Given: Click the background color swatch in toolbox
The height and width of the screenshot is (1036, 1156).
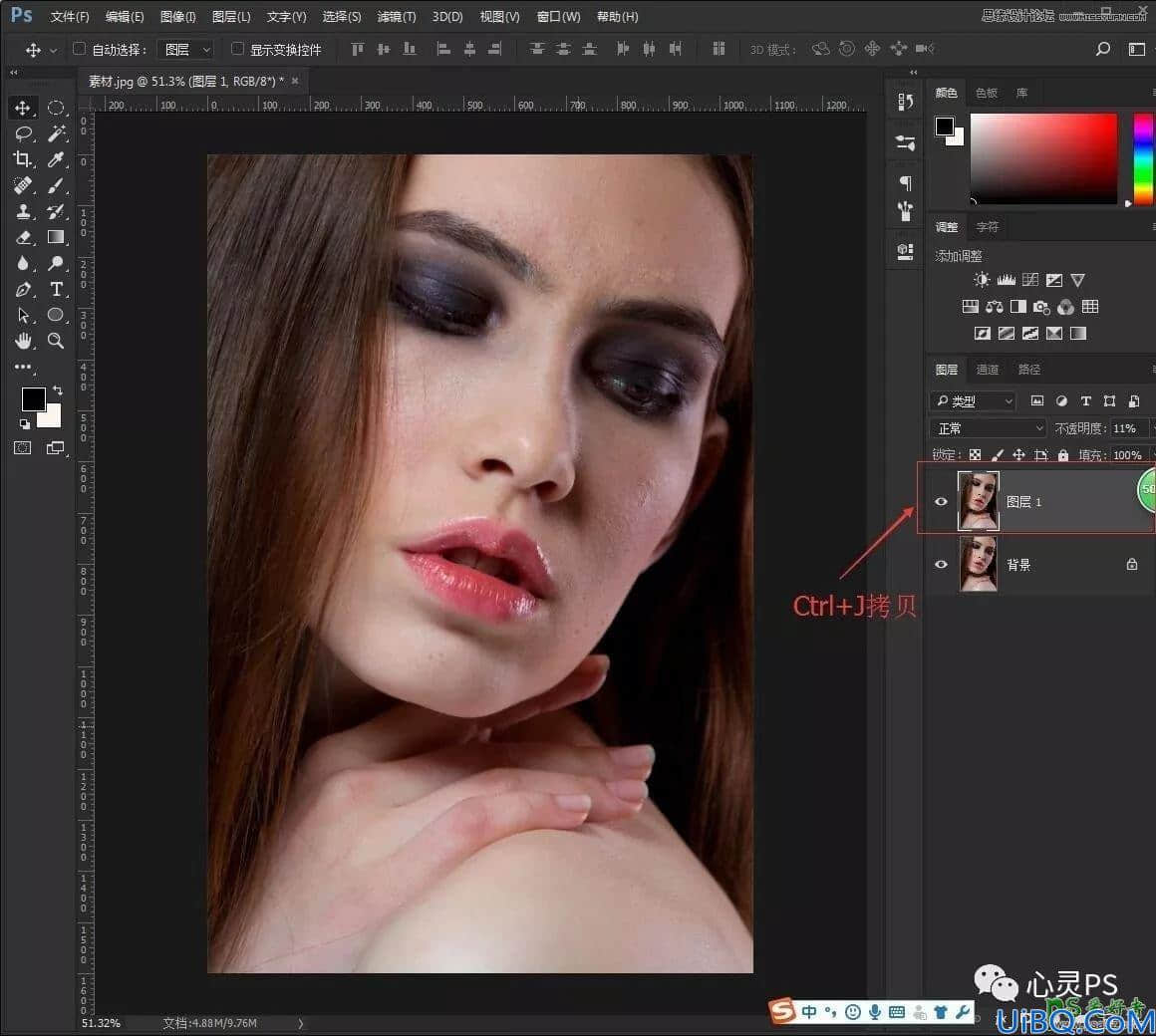Looking at the screenshot, I should [51, 417].
